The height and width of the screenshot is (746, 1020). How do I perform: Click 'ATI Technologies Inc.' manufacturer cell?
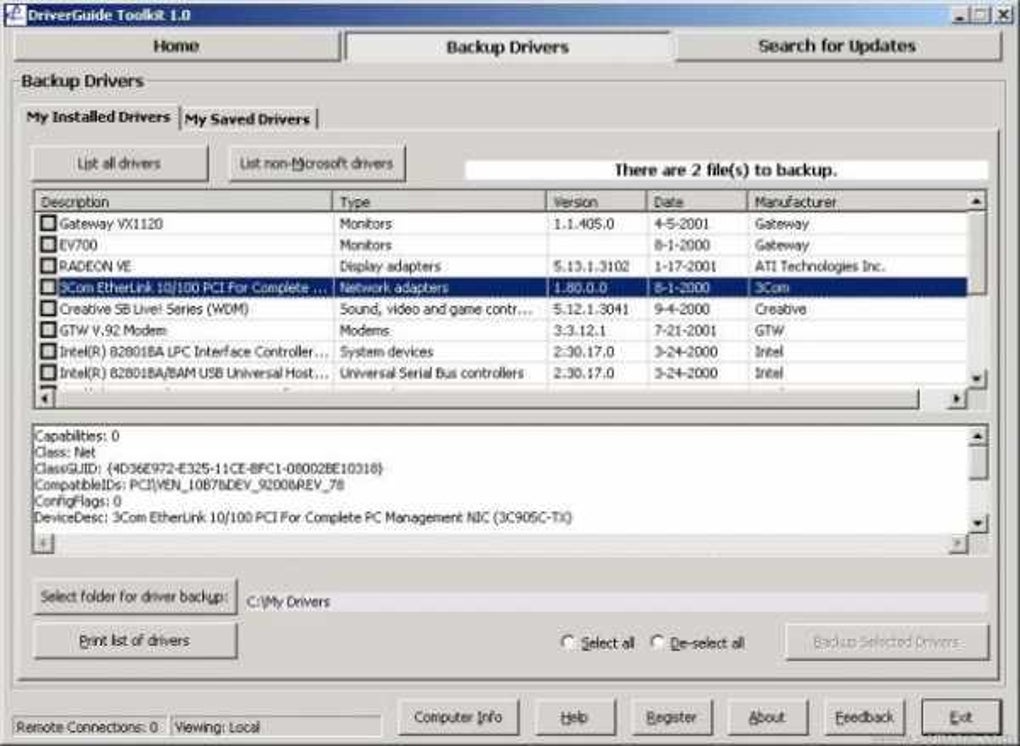click(x=820, y=266)
